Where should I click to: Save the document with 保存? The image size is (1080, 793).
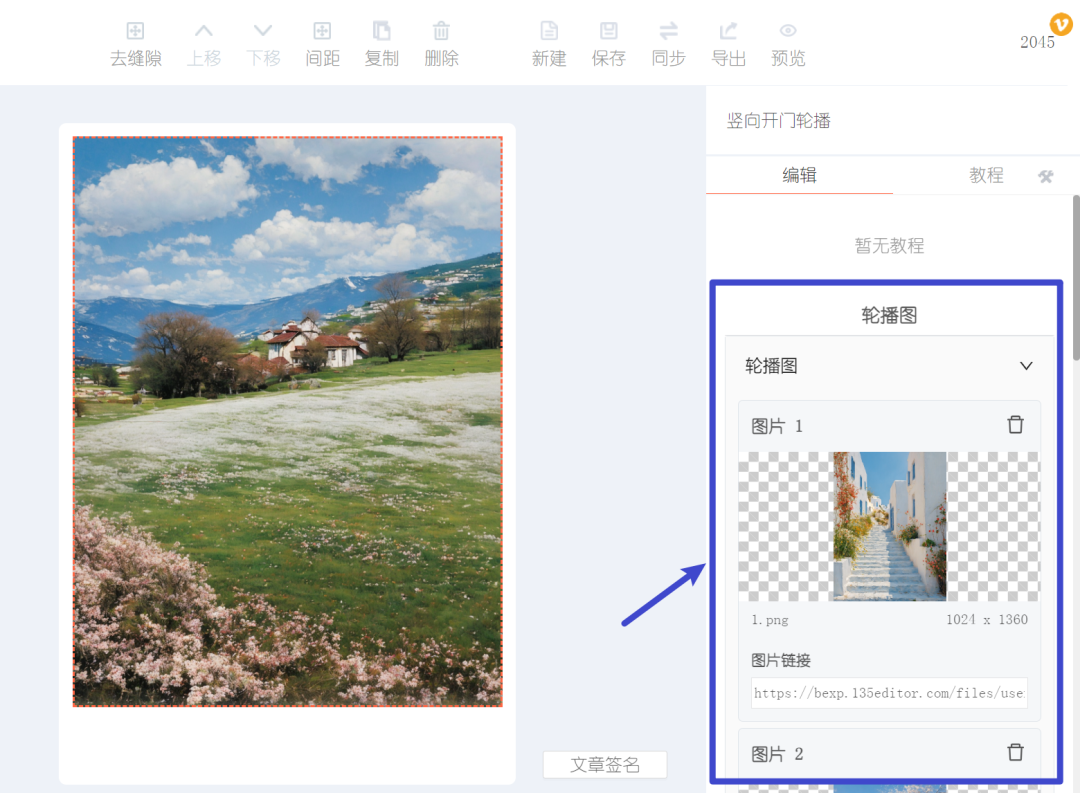click(x=609, y=45)
